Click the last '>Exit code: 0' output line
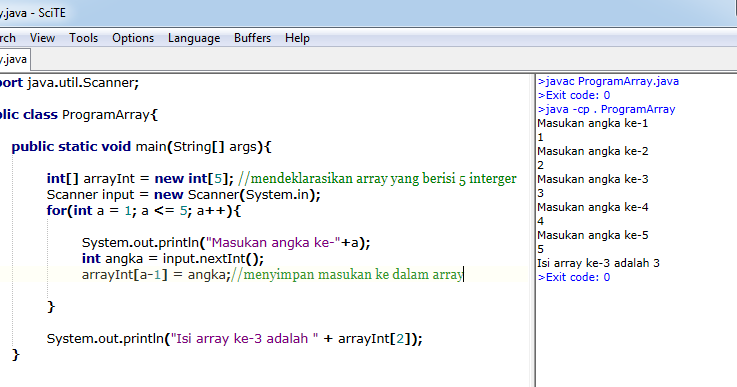Image resolution: width=737 pixels, height=387 pixels. 574,277
